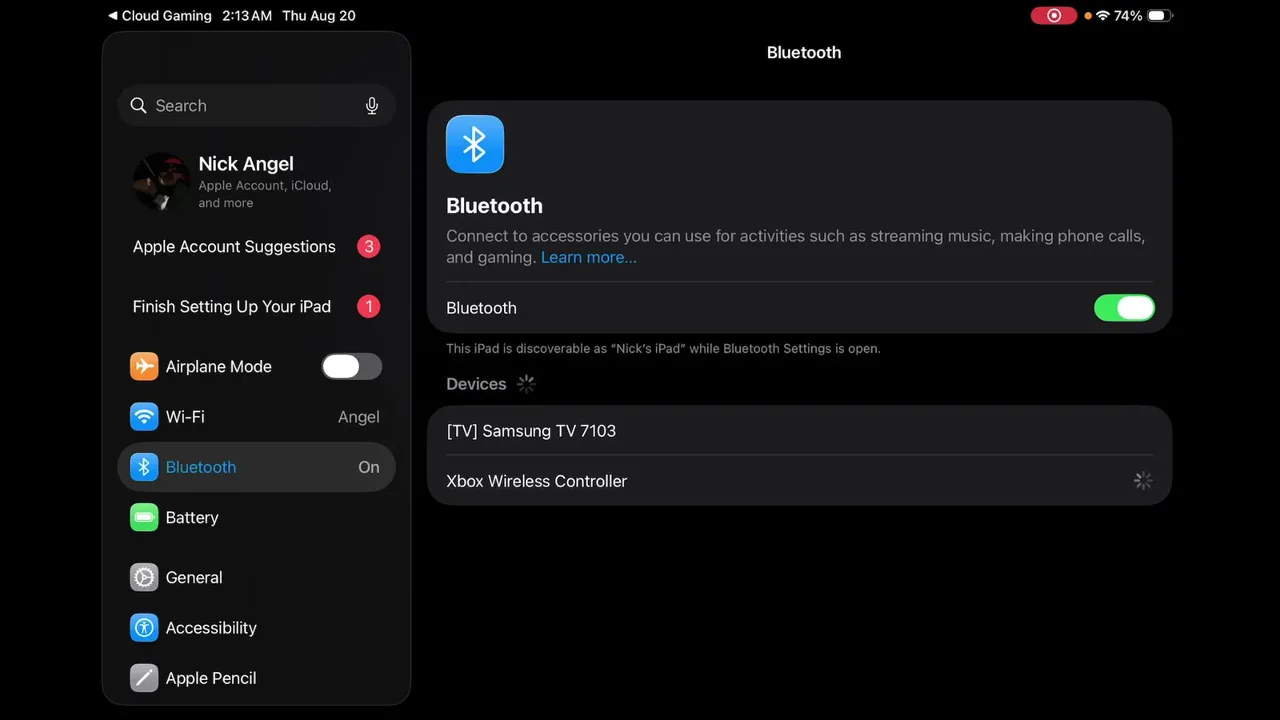Tap the Apple Pencil icon
Image resolution: width=1280 pixels, height=720 pixels.
click(144, 678)
